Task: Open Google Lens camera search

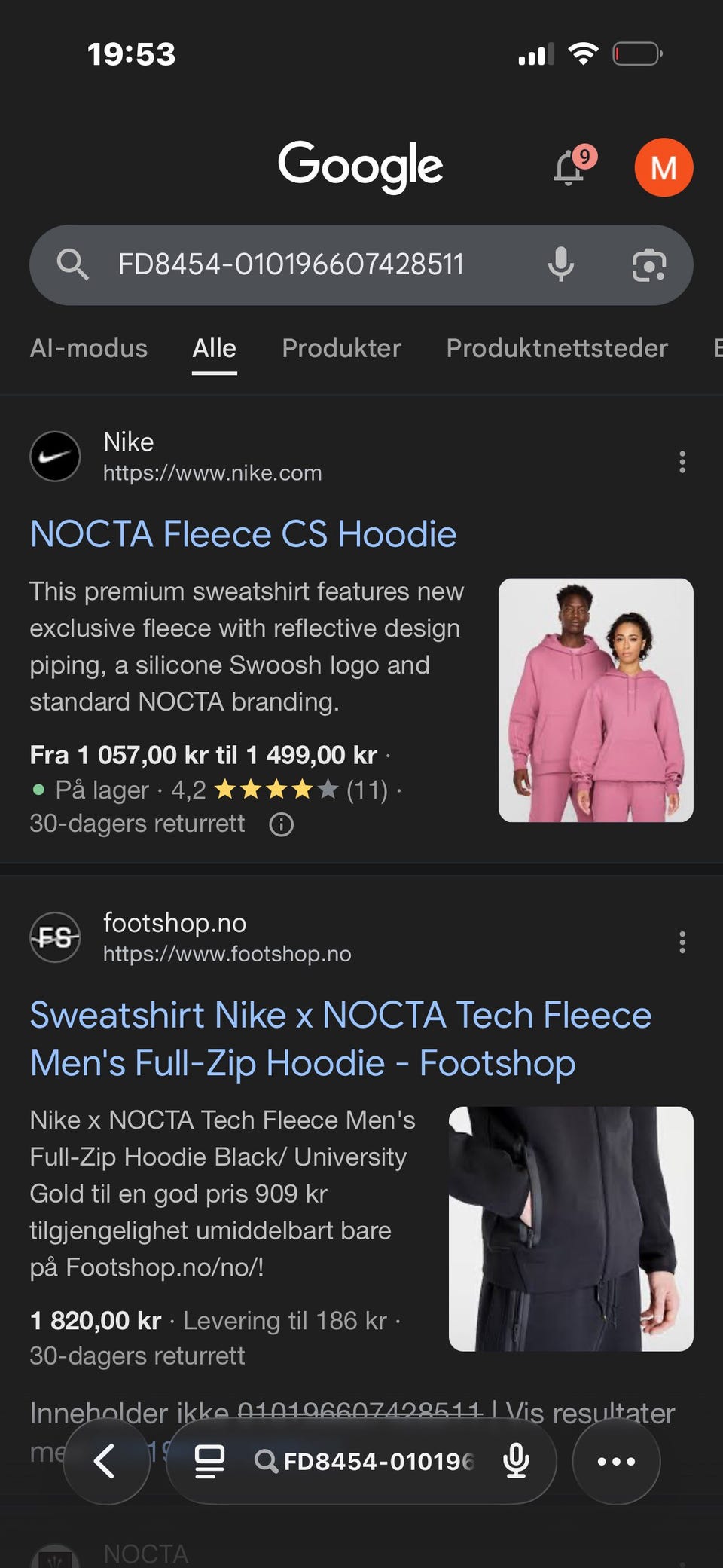Action: coord(648,264)
